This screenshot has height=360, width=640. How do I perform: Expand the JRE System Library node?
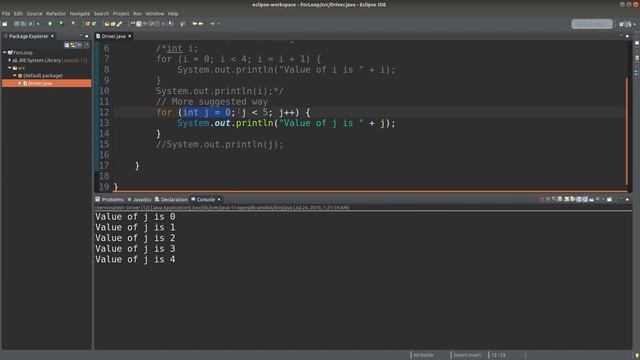click(x=10, y=60)
